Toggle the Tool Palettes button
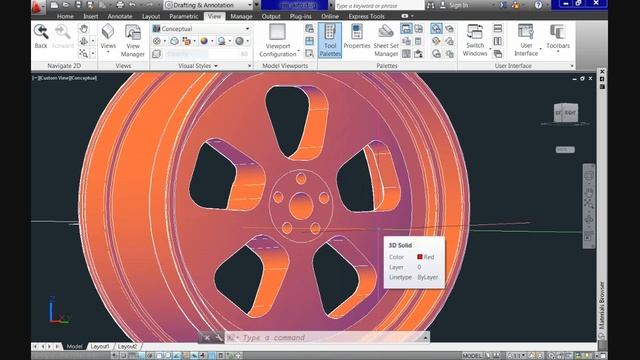Viewport: 640px width, 360px height. (x=330, y=40)
